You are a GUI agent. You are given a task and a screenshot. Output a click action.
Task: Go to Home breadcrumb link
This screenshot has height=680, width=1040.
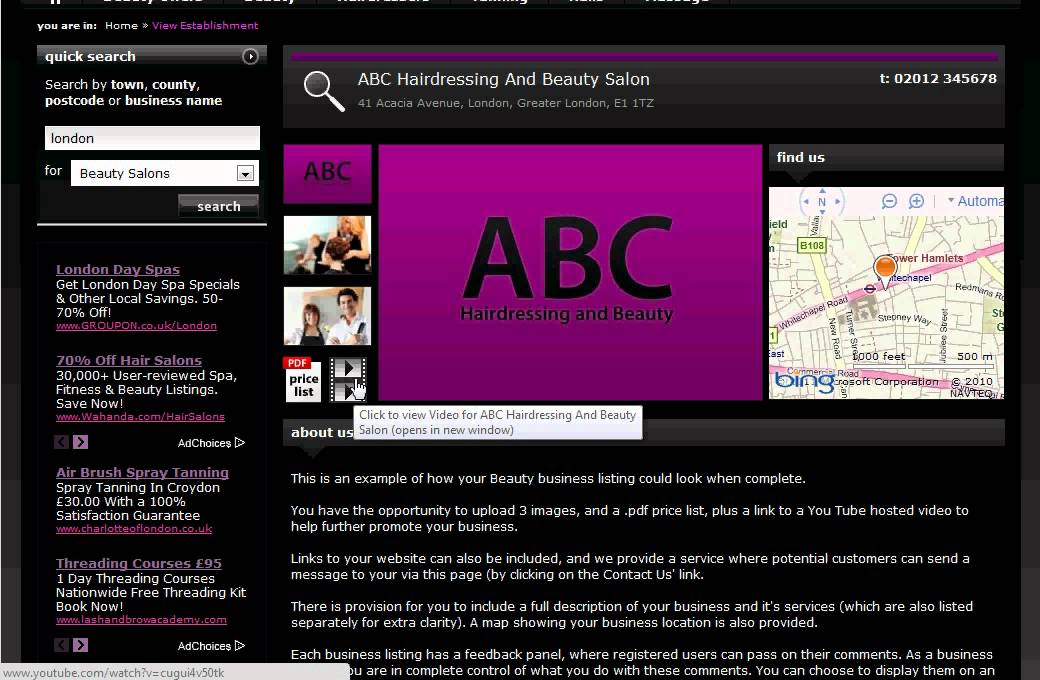[x=121, y=25]
